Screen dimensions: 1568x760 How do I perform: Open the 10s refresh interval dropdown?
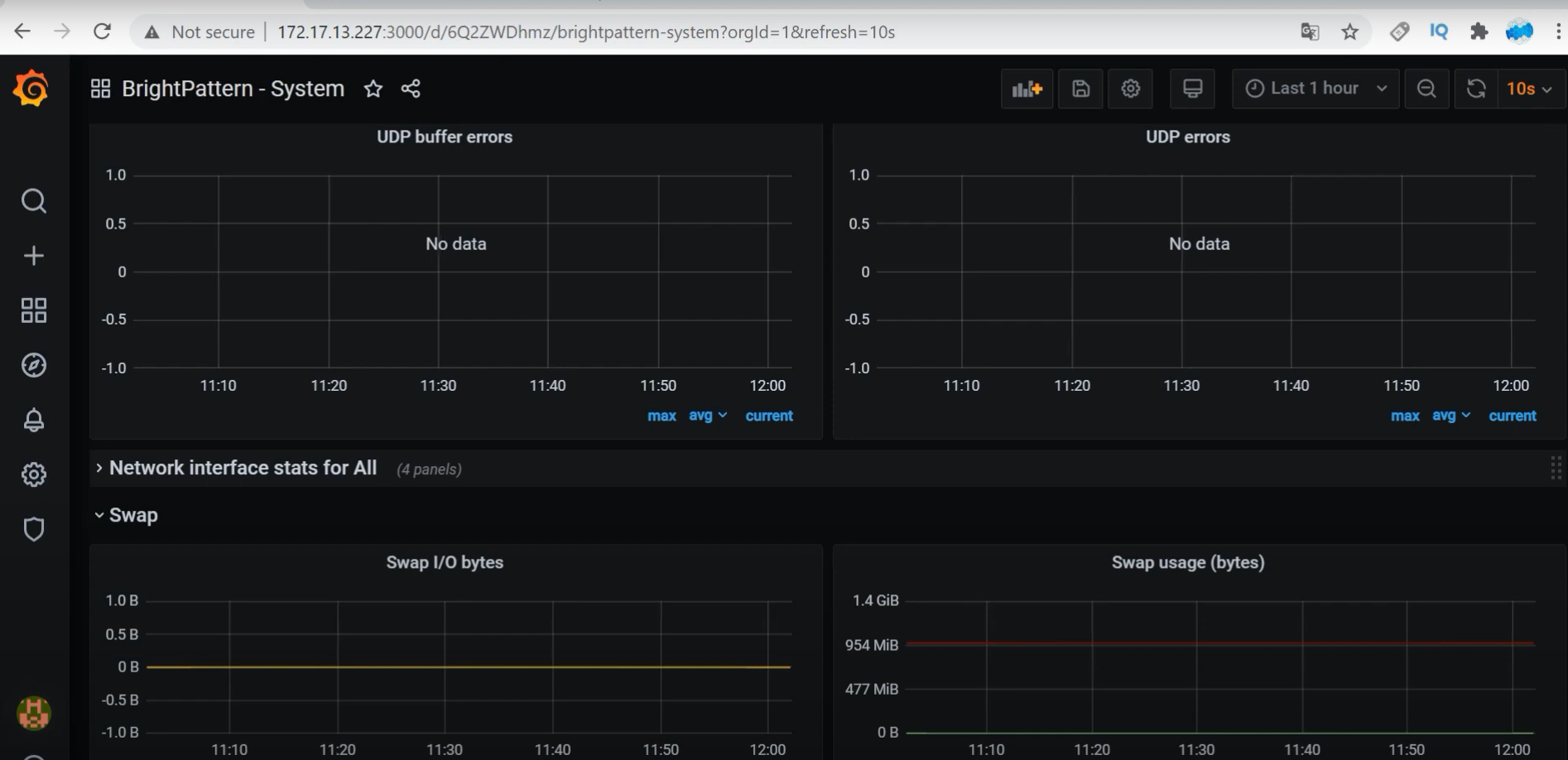click(1530, 89)
